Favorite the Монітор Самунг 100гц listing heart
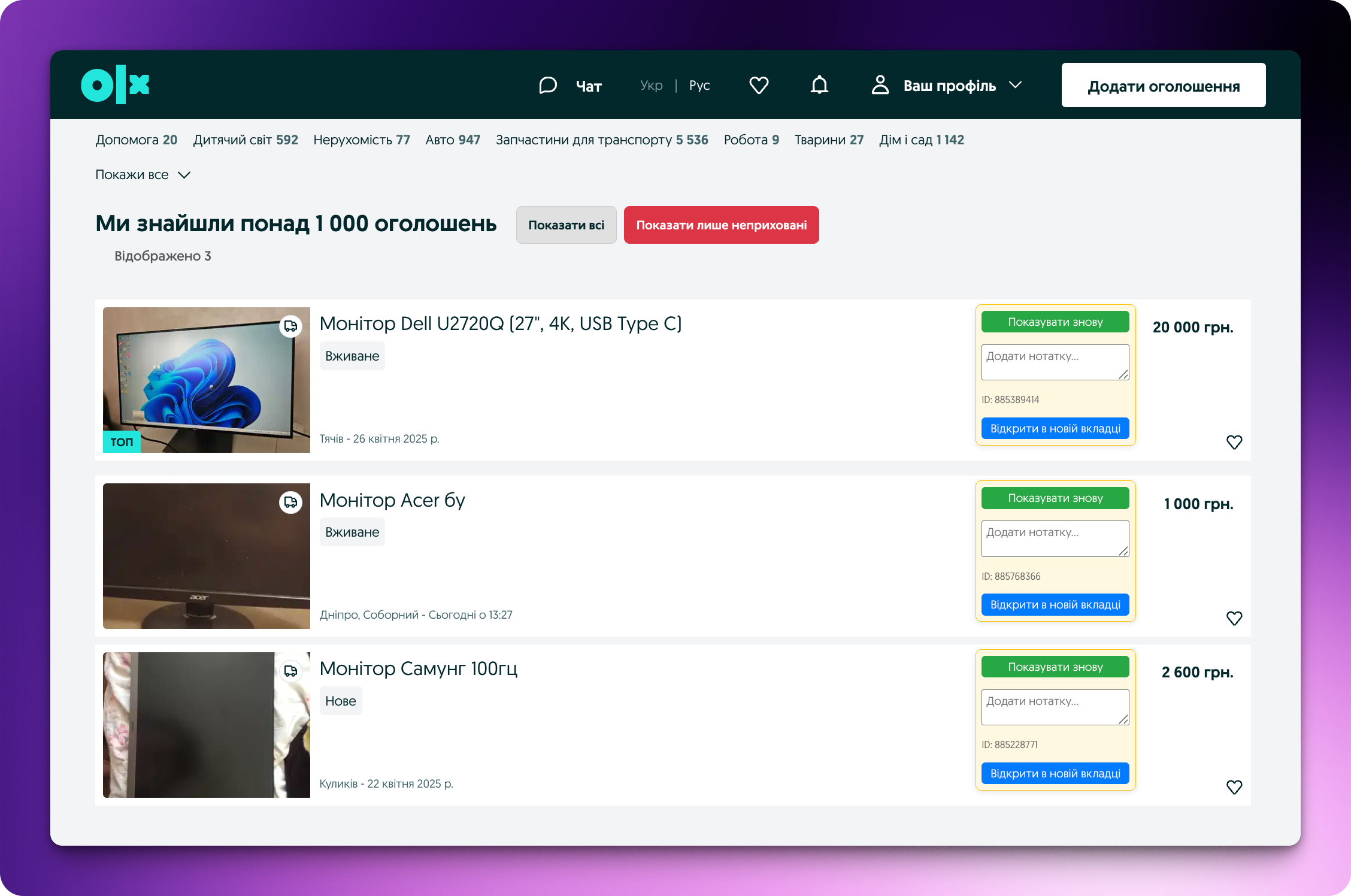Viewport: 1351px width, 896px height. pyautogui.click(x=1234, y=788)
